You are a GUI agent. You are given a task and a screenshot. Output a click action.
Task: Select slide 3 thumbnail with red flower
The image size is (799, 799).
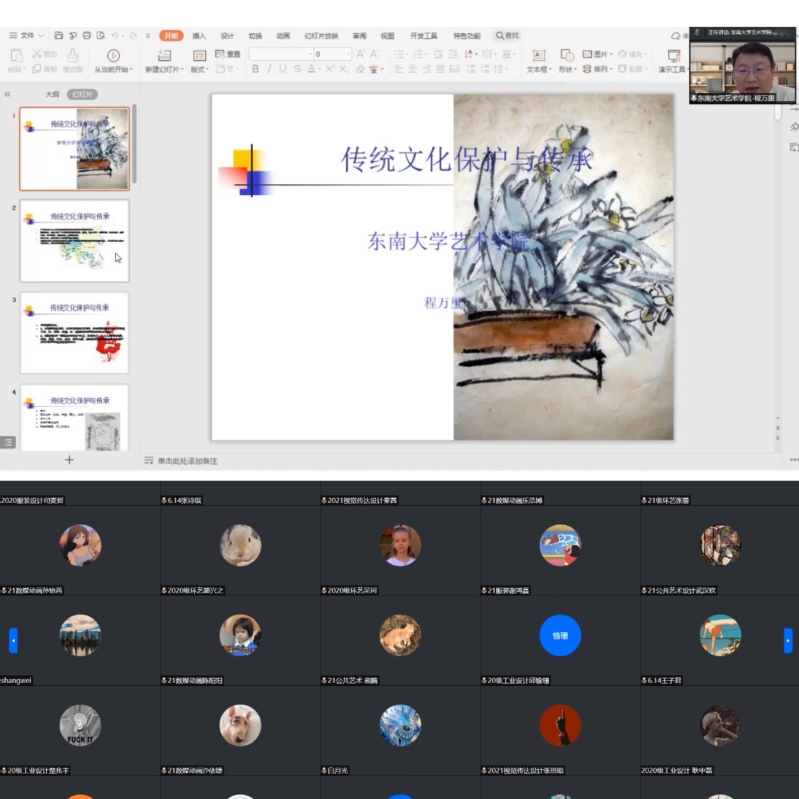[75, 333]
